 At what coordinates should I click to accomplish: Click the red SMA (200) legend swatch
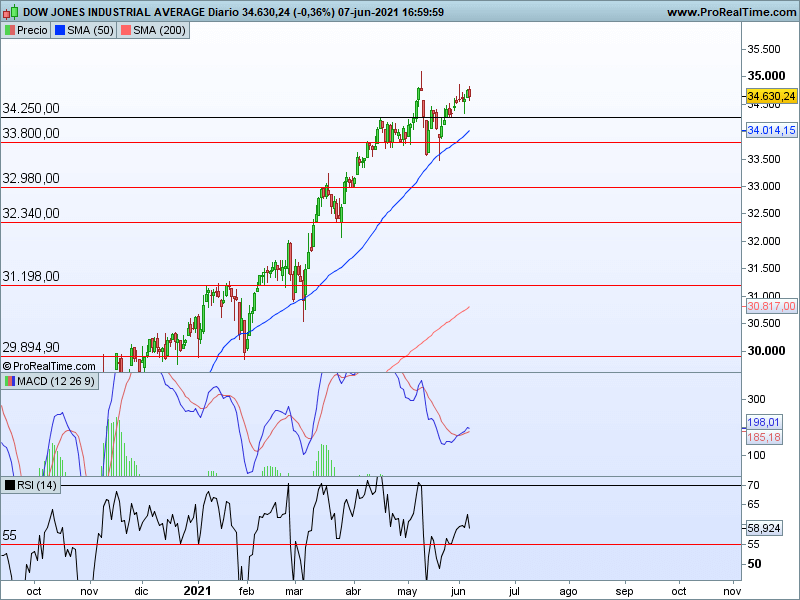click(x=126, y=30)
